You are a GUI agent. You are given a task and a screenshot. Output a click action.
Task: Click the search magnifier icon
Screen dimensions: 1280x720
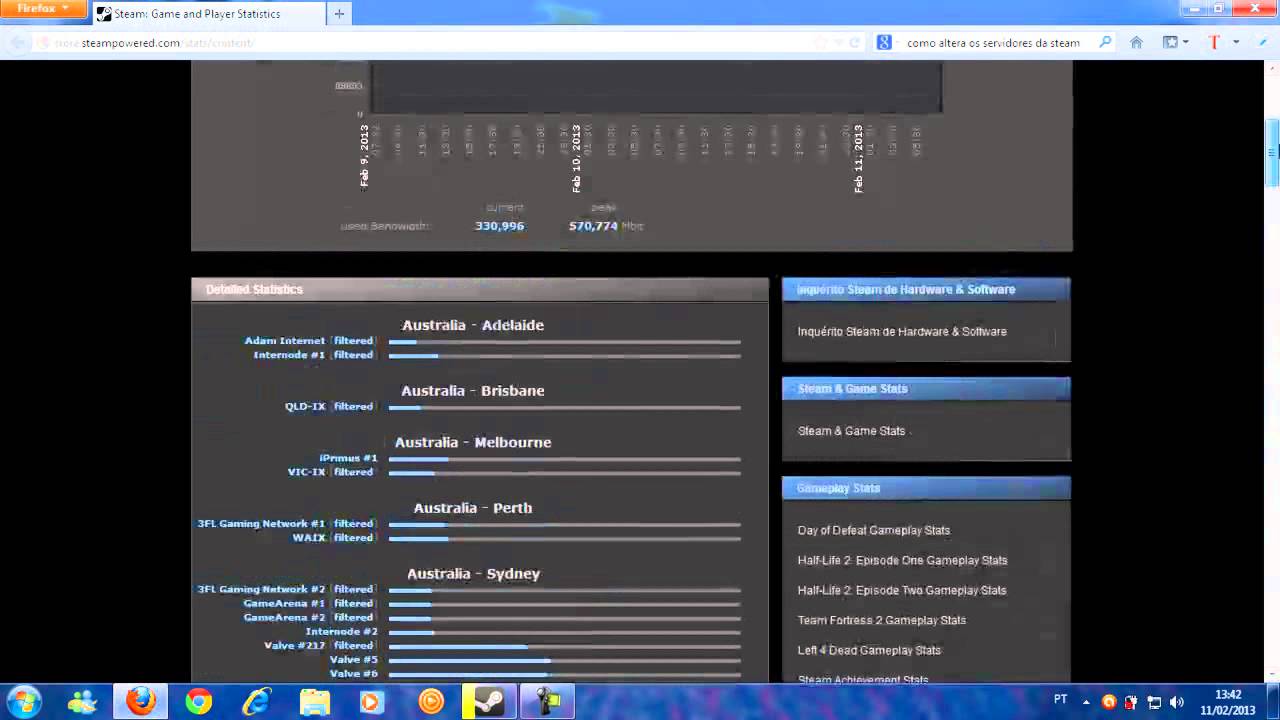[1105, 42]
